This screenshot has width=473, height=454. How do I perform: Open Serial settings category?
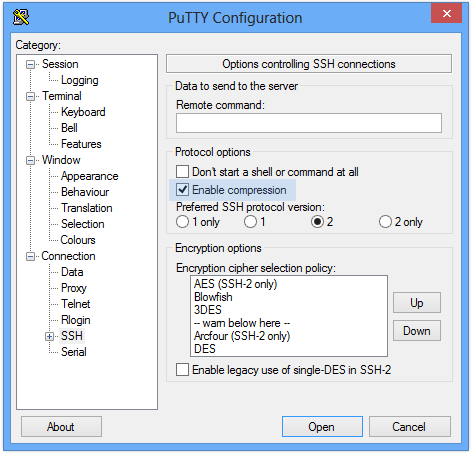coord(74,352)
